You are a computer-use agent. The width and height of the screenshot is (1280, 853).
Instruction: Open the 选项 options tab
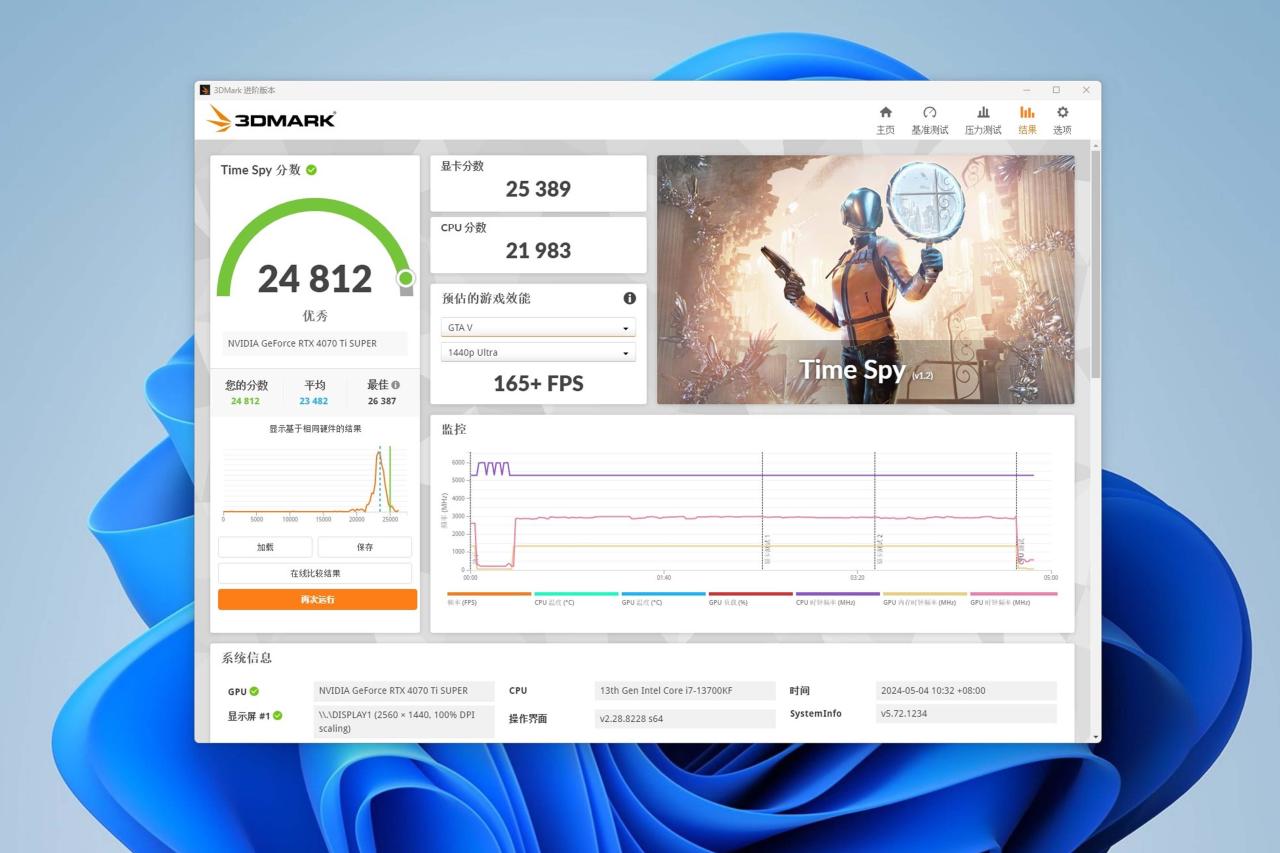tap(1062, 120)
